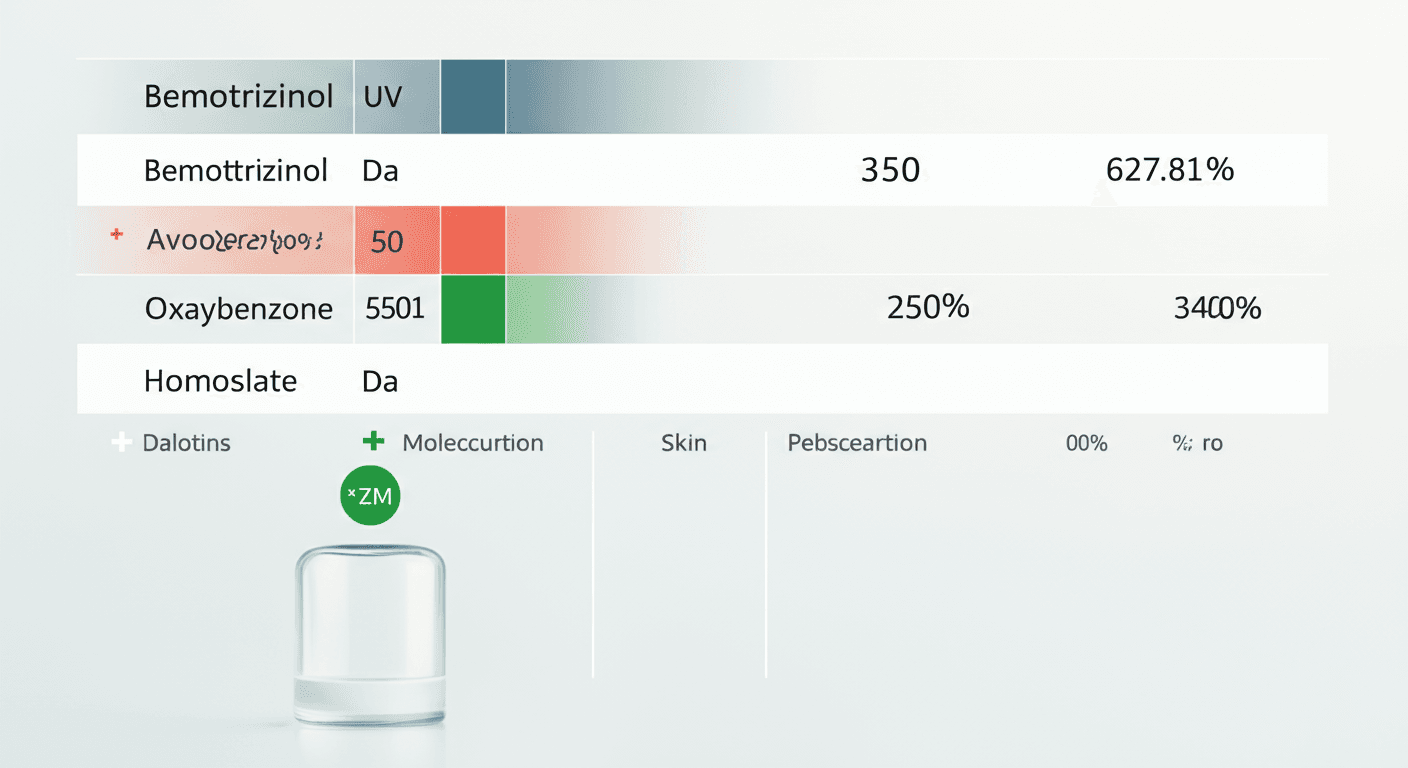Click the Oxaybenzone ingredient name

tap(239, 309)
